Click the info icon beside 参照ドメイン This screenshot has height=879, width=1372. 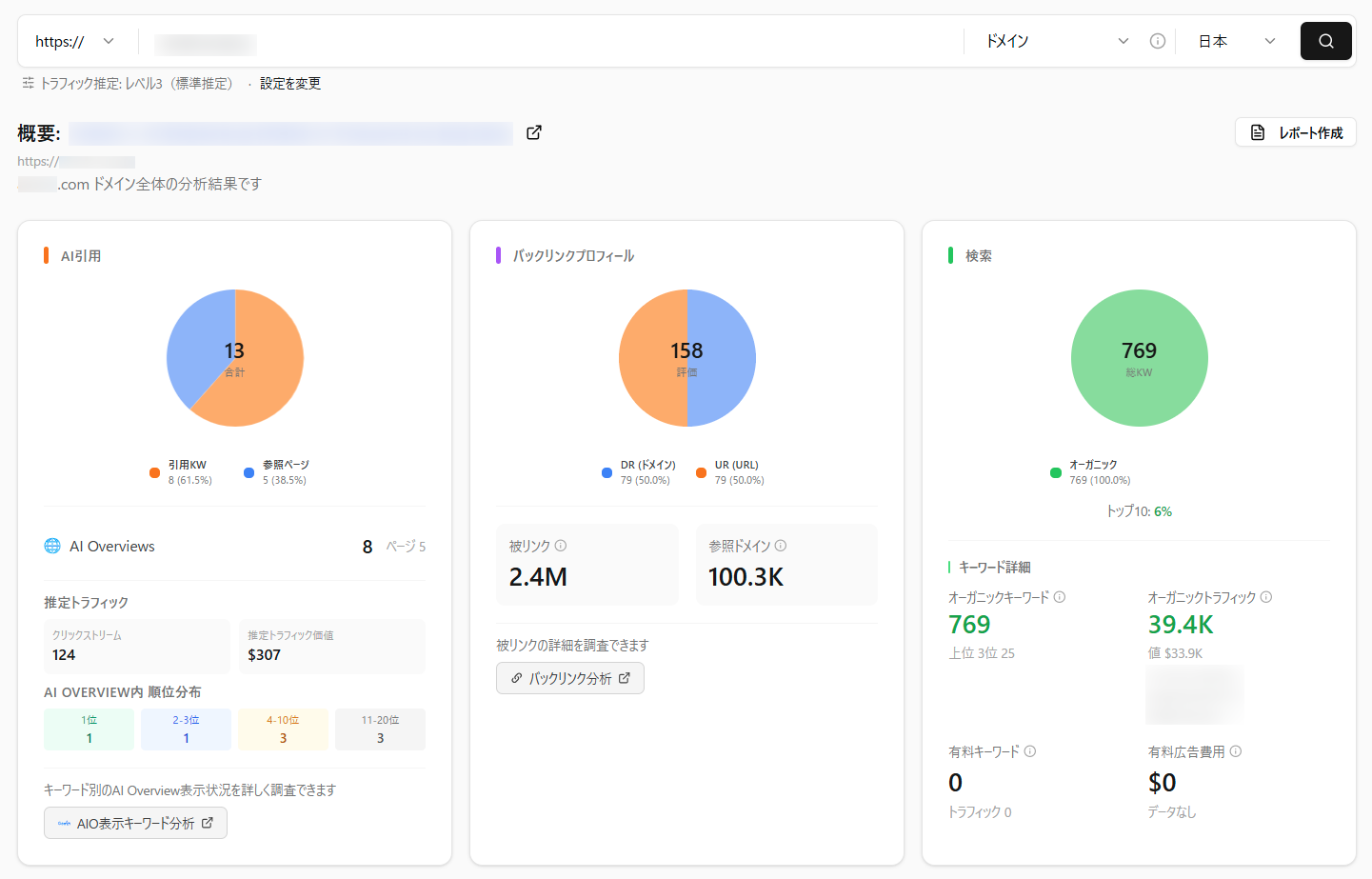[x=781, y=546]
